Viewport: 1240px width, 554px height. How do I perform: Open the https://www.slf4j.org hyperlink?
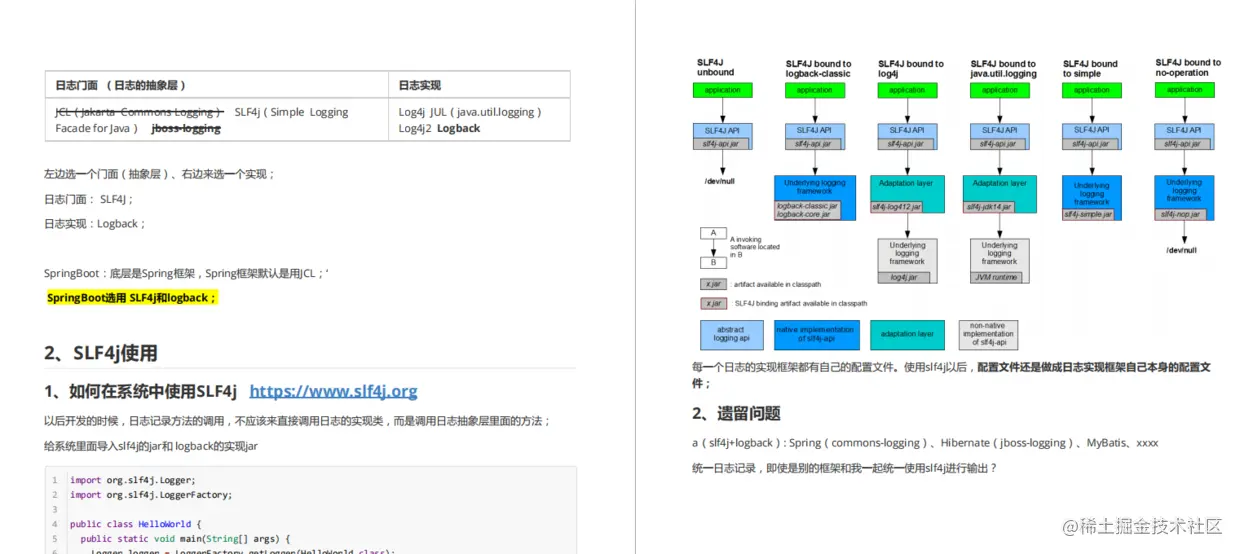click(333, 391)
